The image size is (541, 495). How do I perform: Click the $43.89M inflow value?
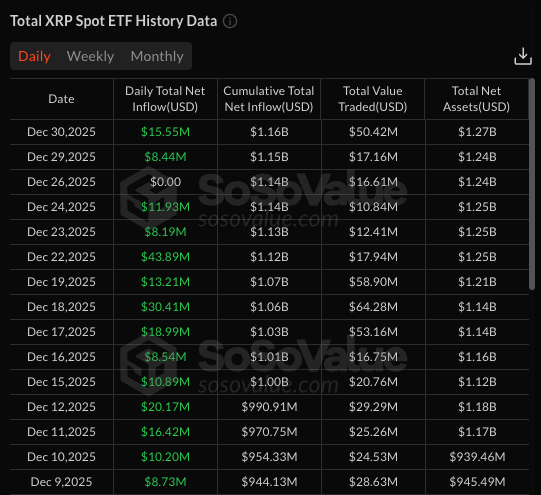pyautogui.click(x=165, y=257)
